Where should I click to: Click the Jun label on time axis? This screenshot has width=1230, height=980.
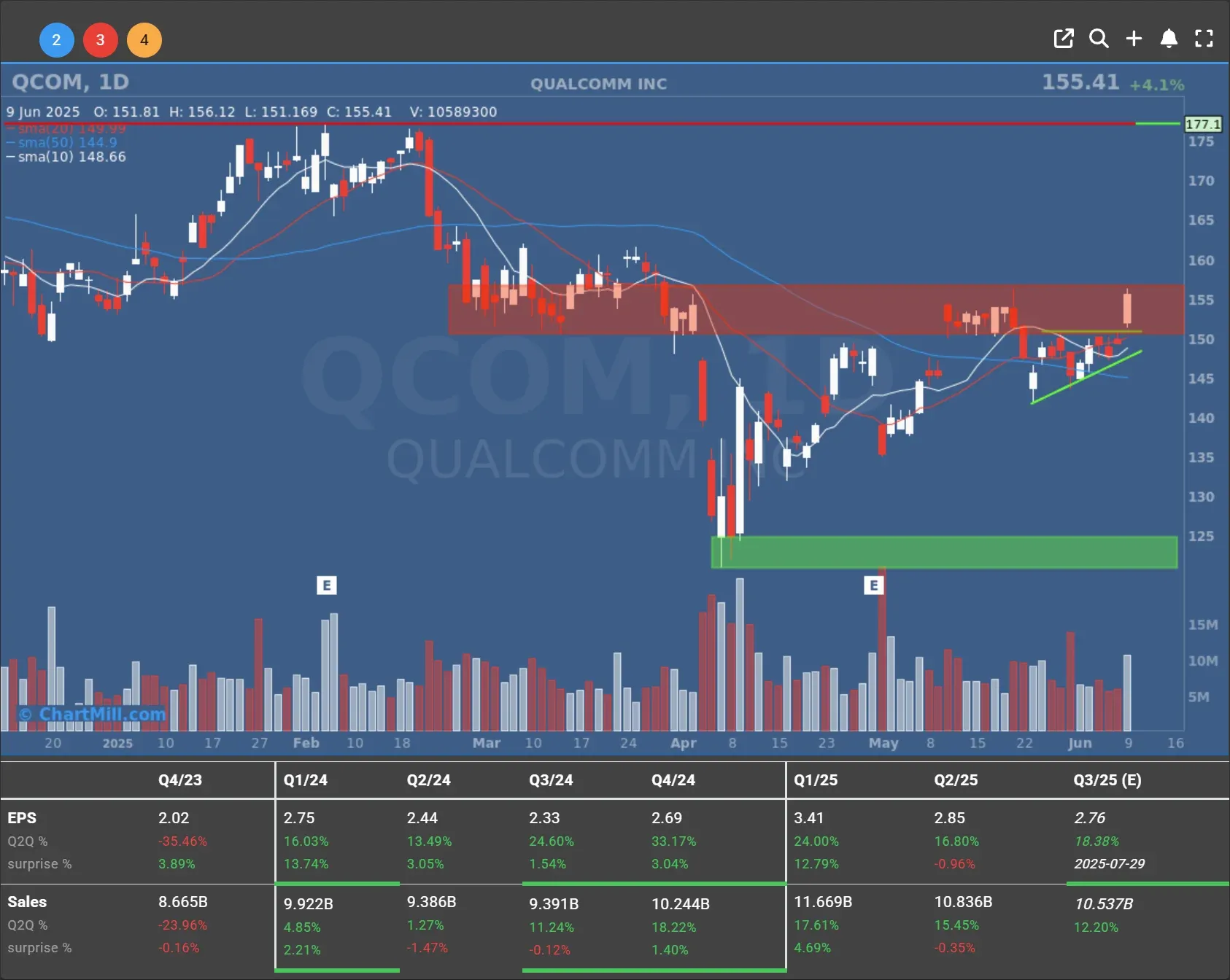[1080, 743]
